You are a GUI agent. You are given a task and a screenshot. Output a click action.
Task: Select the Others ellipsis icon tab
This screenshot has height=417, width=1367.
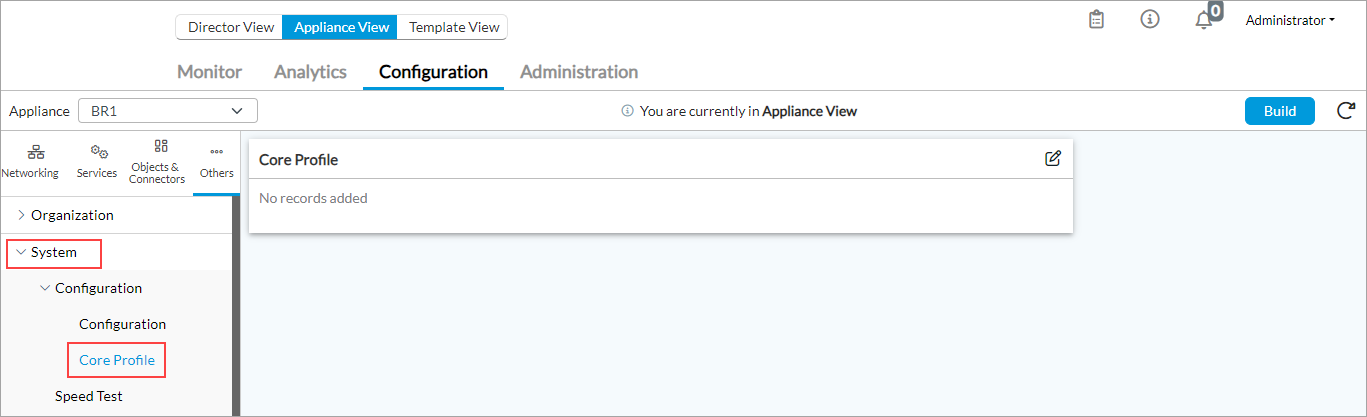216,161
